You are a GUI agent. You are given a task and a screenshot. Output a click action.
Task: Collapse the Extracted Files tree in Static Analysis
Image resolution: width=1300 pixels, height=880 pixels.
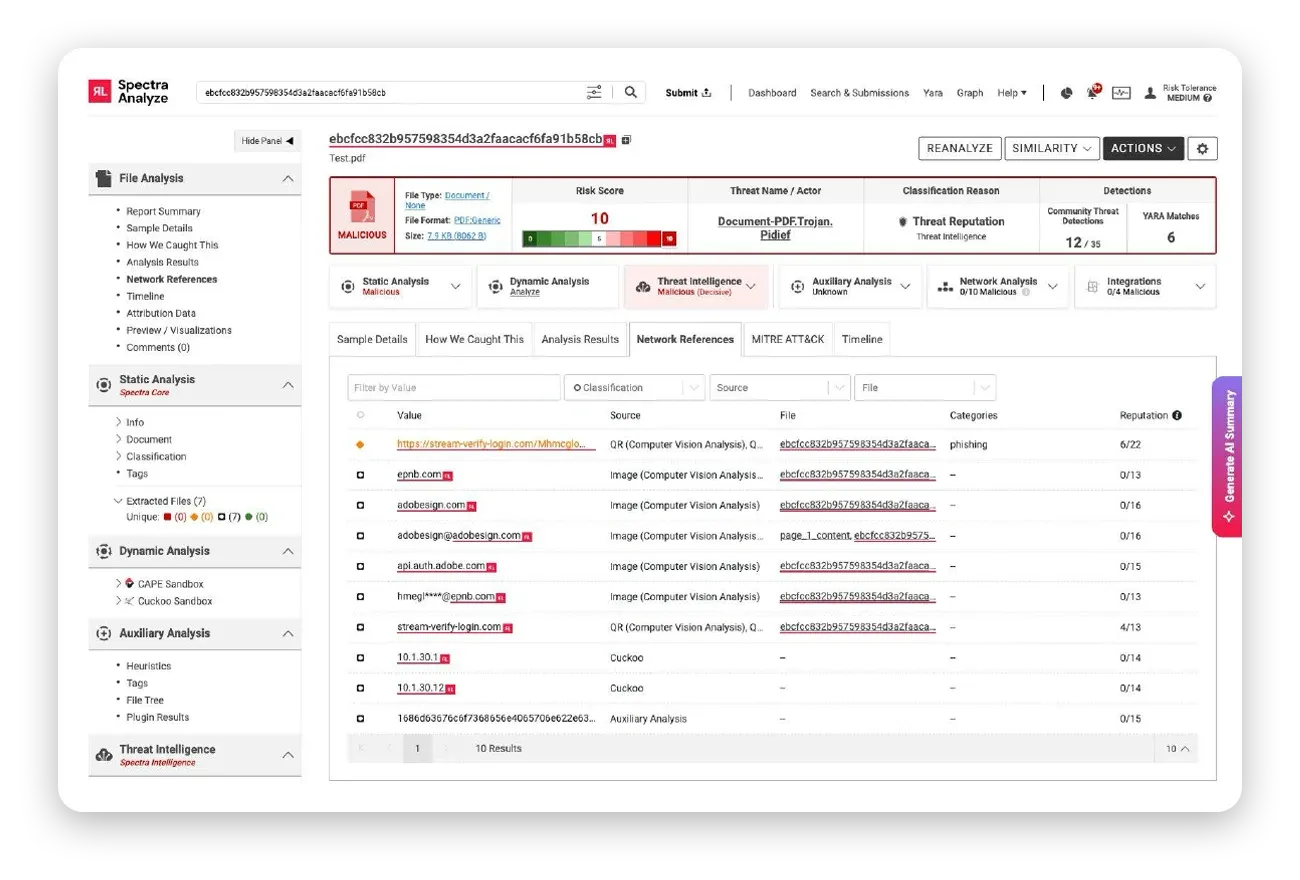[117, 501]
